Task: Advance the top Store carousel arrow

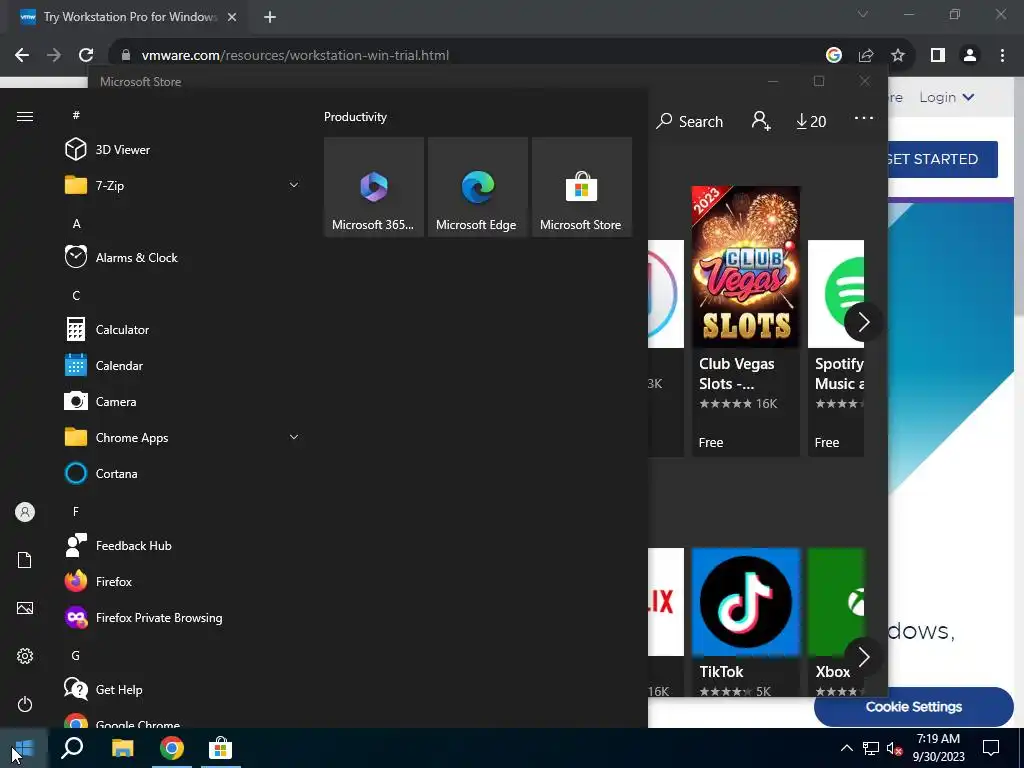Action: (863, 321)
